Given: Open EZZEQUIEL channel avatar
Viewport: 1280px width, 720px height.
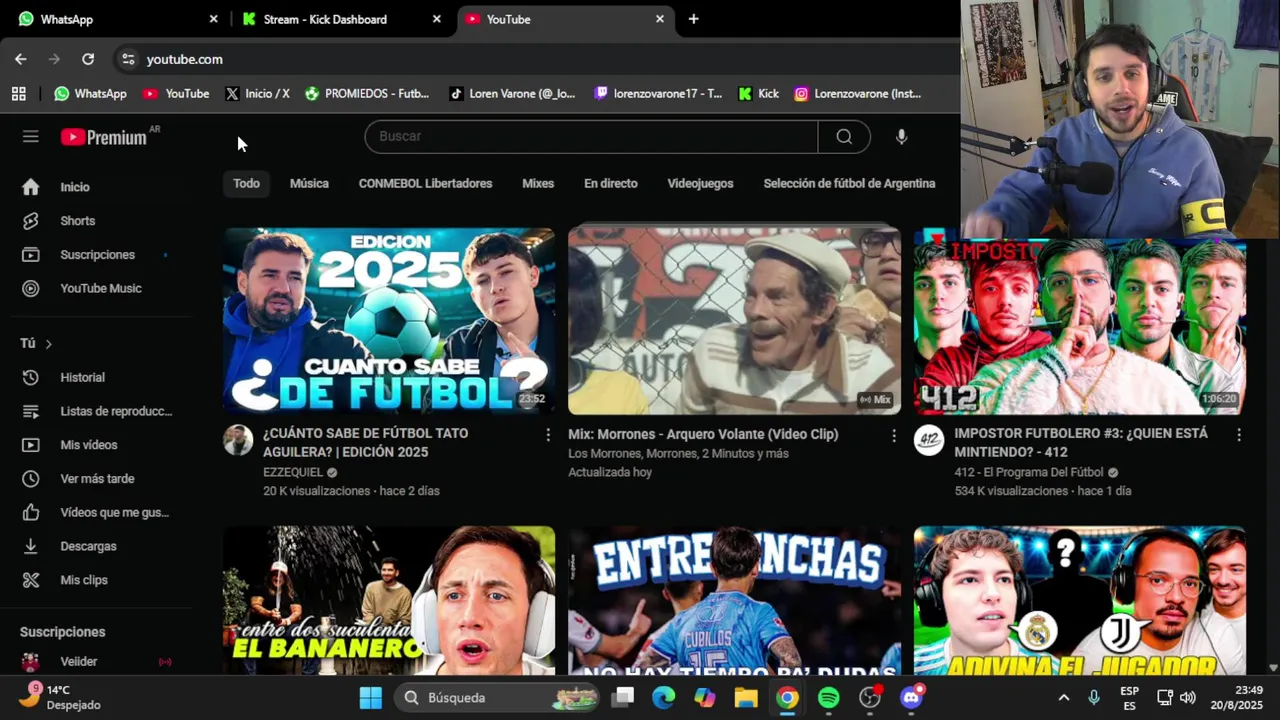Looking at the screenshot, I should [238, 440].
